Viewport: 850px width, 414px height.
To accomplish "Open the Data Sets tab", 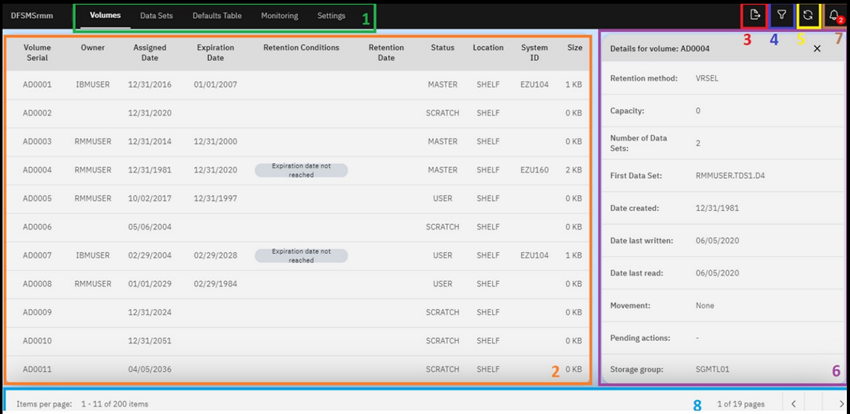I will coord(156,16).
